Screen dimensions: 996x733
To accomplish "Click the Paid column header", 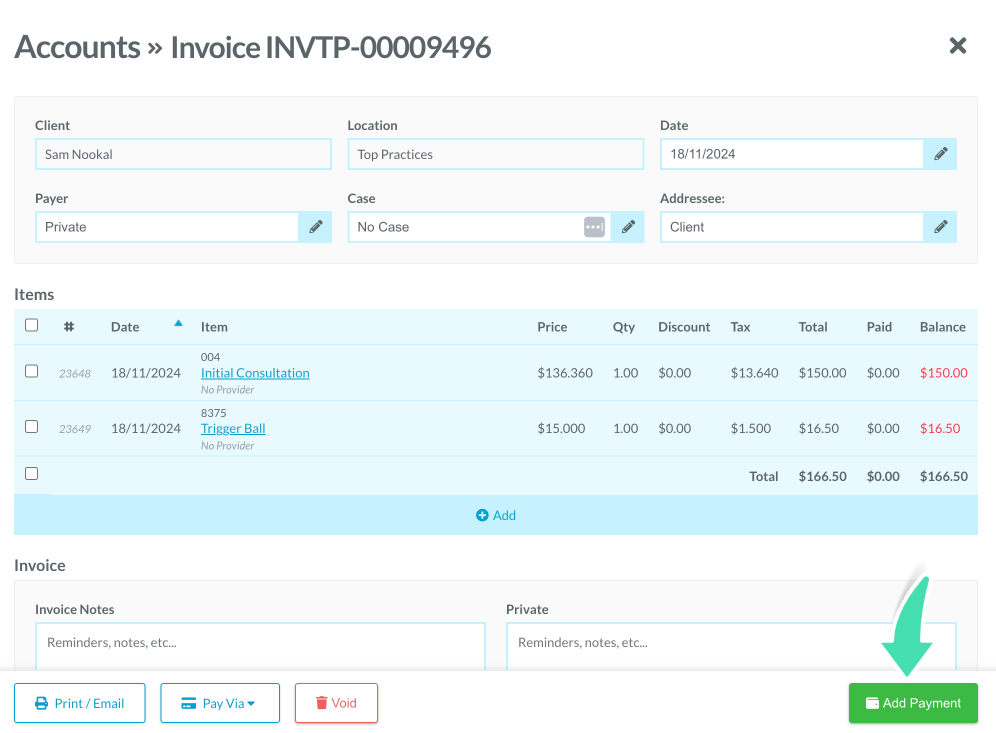I will click(879, 326).
